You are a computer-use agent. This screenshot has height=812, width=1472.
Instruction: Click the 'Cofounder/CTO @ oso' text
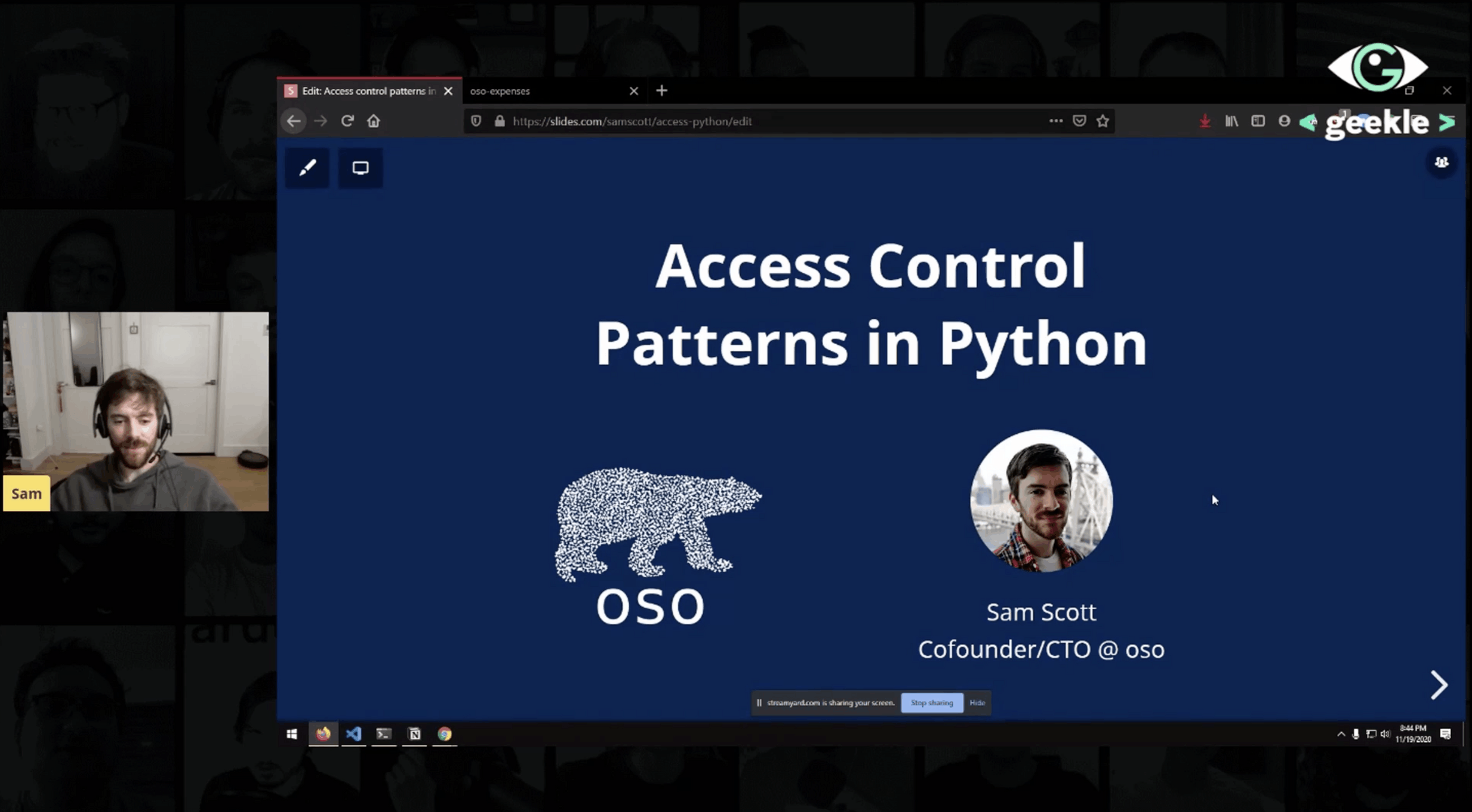point(1041,650)
